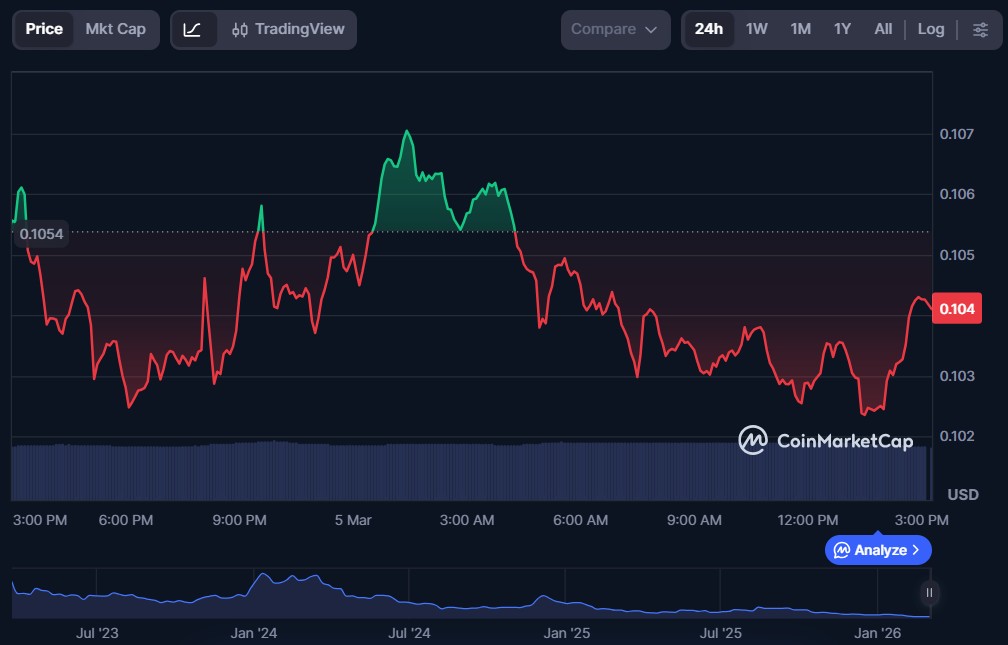
Task: Select the line chart icon
Action: coord(192,29)
